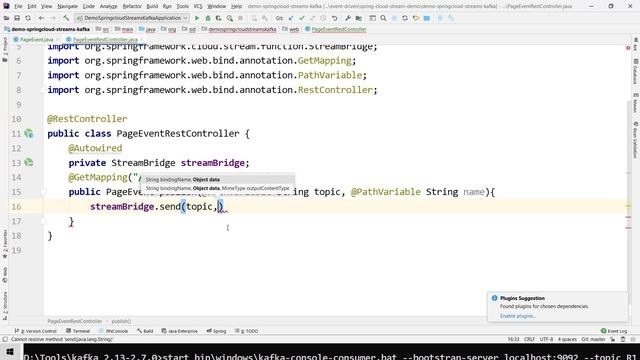The image size is (640, 360).
Task: Click the tool windows toggle icon in status bar
Action: pos(5,339)
